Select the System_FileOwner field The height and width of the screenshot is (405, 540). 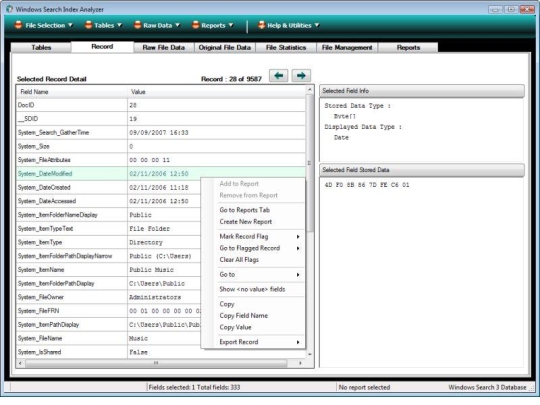(x=108, y=297)
